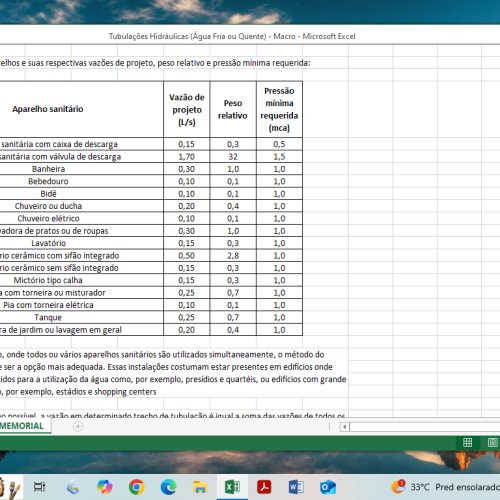Select the 'Vazão de projeto (L/s)' header cell
Image resolution: width=500 pixels, height=500 pixels.
[187, 109]
